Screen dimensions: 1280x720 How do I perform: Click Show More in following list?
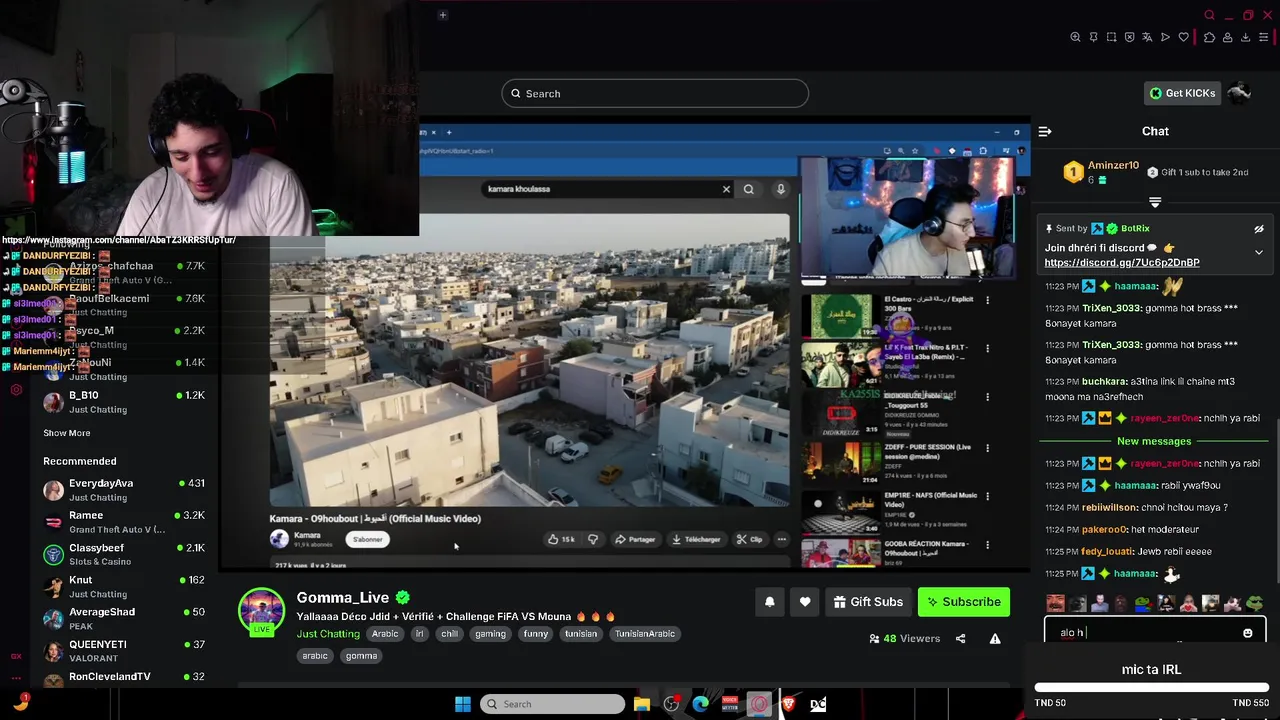pyautogui.click(x=67, y=433)
